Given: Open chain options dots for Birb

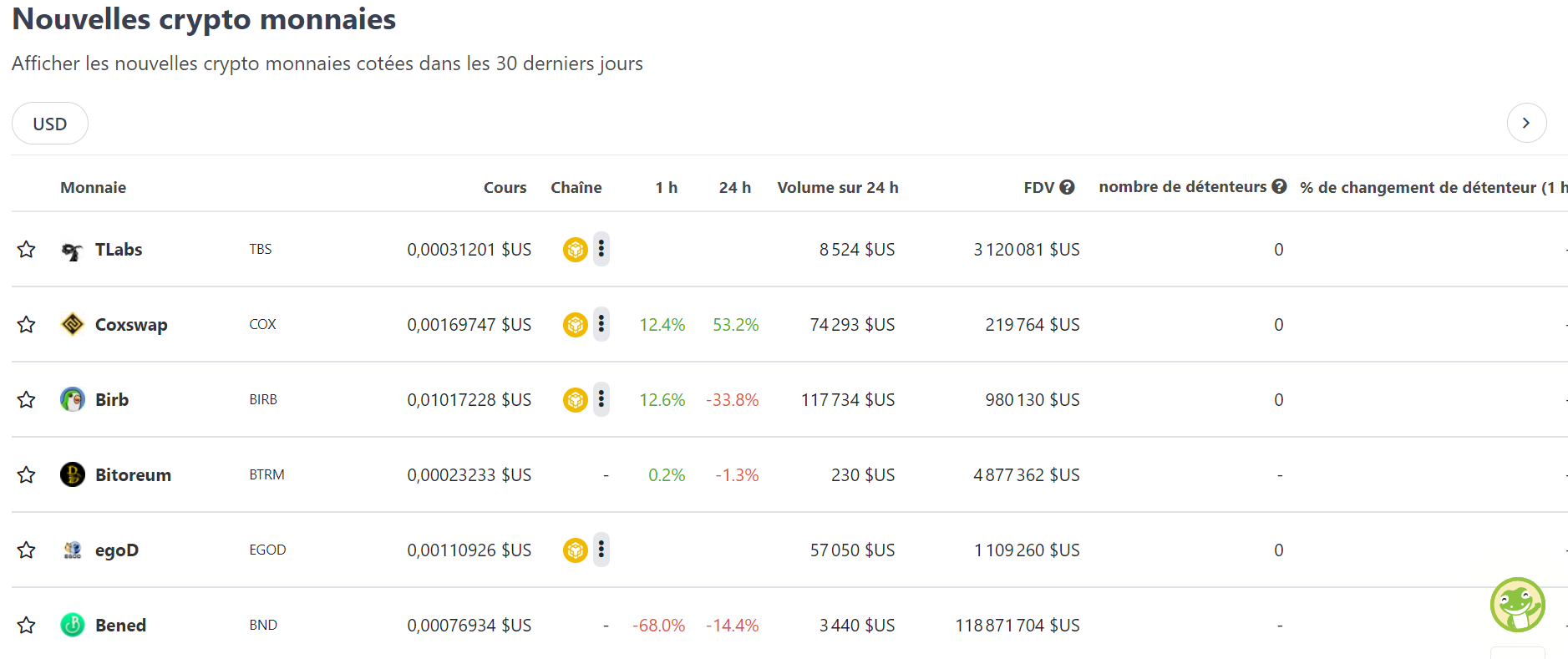Looking at the screenshot, I should point(601,399).
